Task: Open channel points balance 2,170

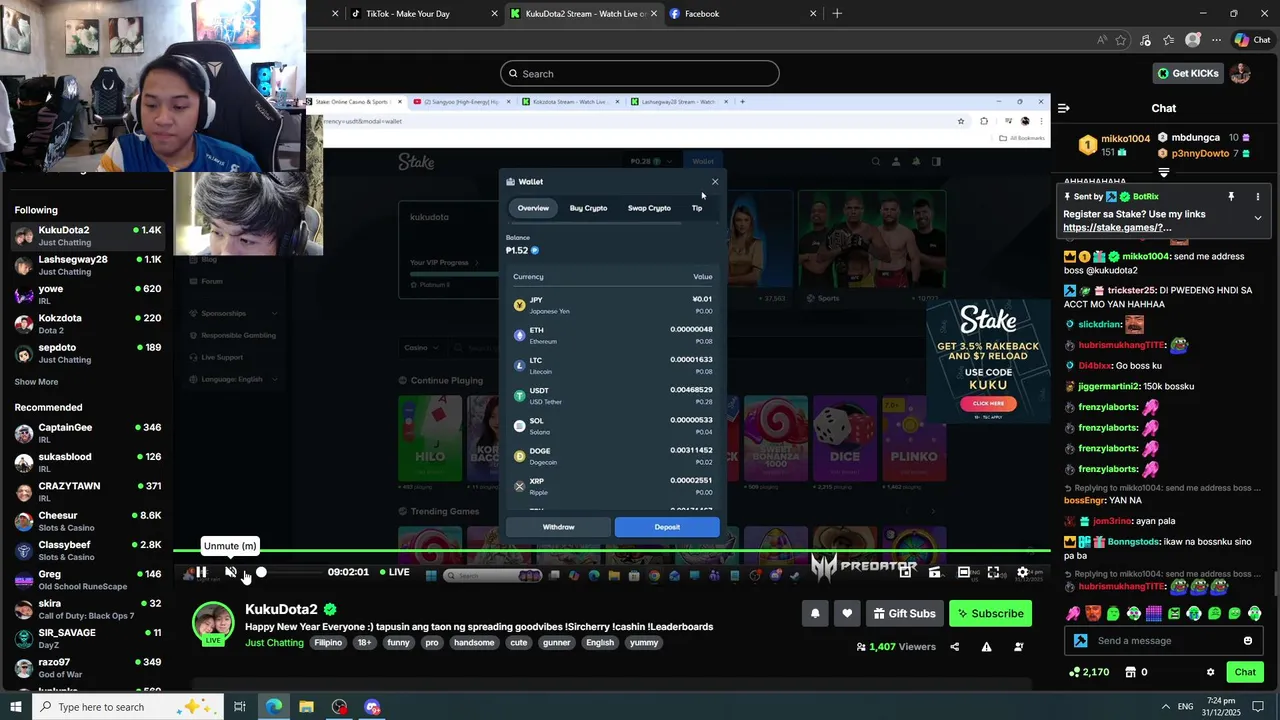Action: tap(1089, 672)
